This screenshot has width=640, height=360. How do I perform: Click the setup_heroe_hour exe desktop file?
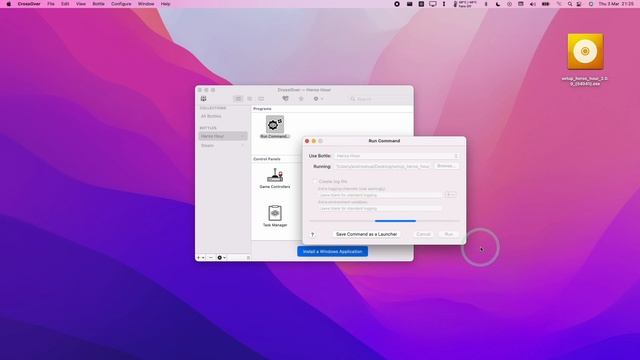tap(585, 52)
